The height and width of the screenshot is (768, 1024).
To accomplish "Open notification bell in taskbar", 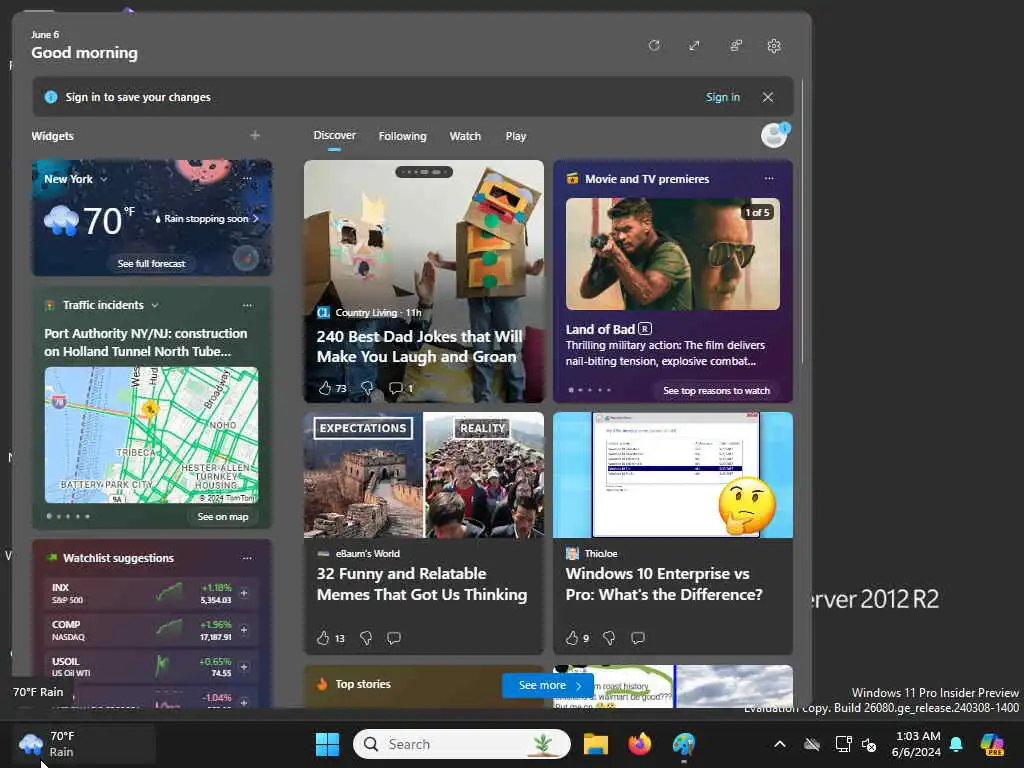I will (956, 744).
